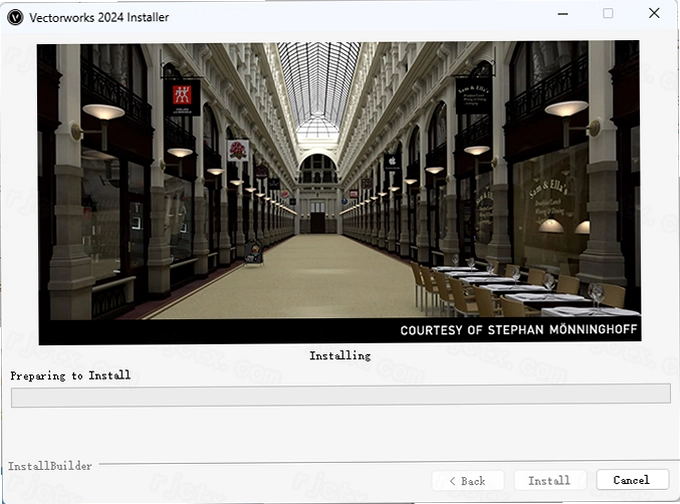680x504 pixels.
Task: Click the 'Installing' heading text
Action: (x=340, y=356)
